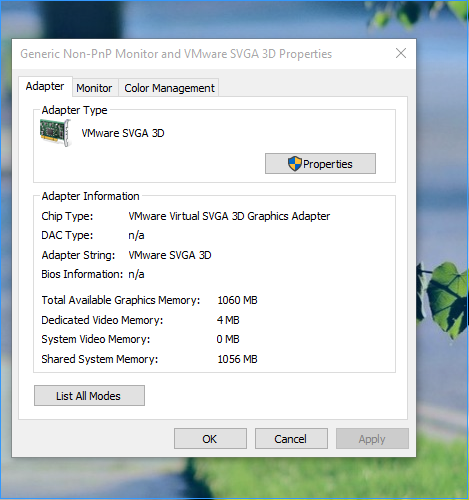
Task: Click 'VMware SVGA 3D' adapter type name
Action: pos(123,133)
